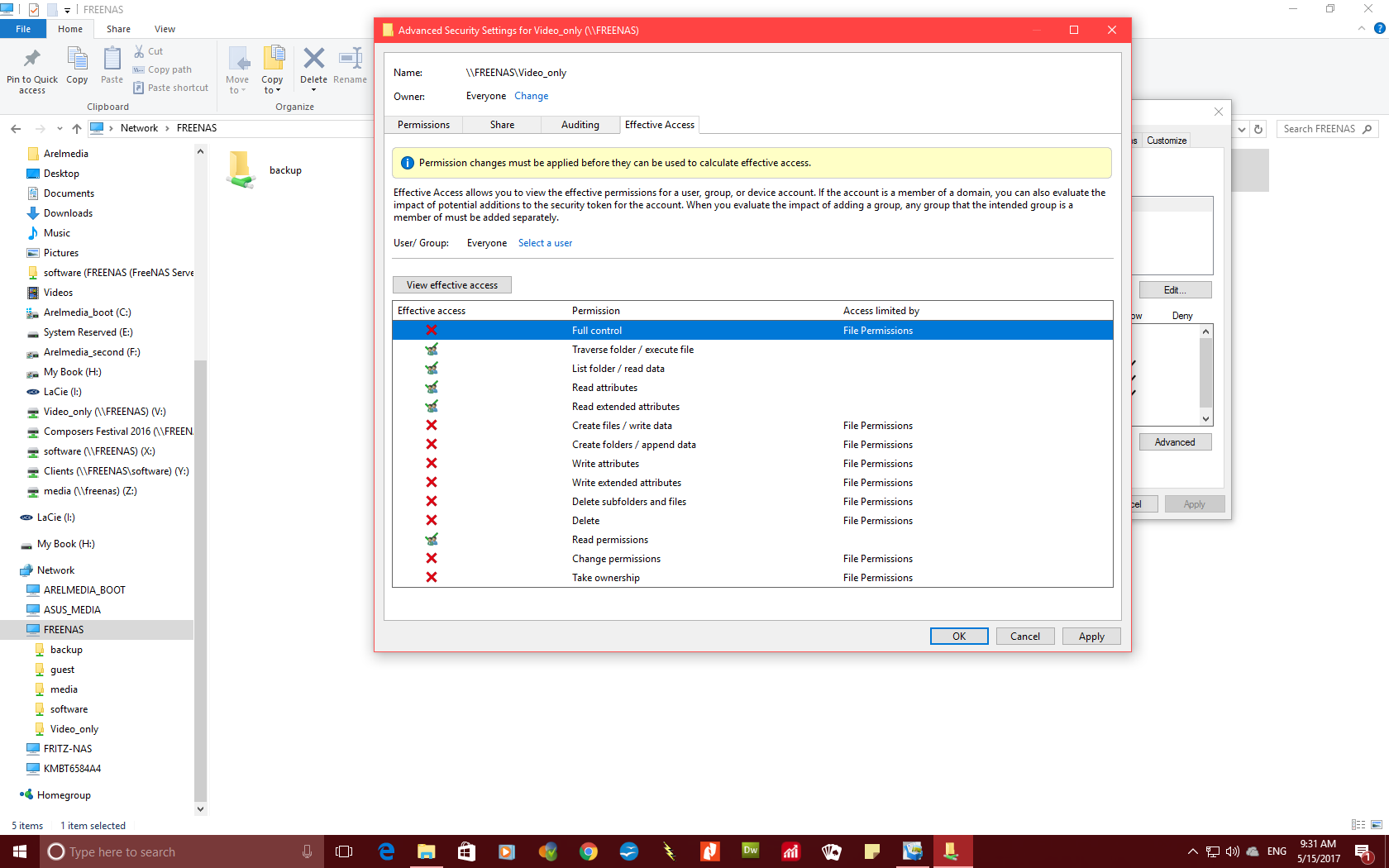Click the Advanced button in properties window

1175,442
